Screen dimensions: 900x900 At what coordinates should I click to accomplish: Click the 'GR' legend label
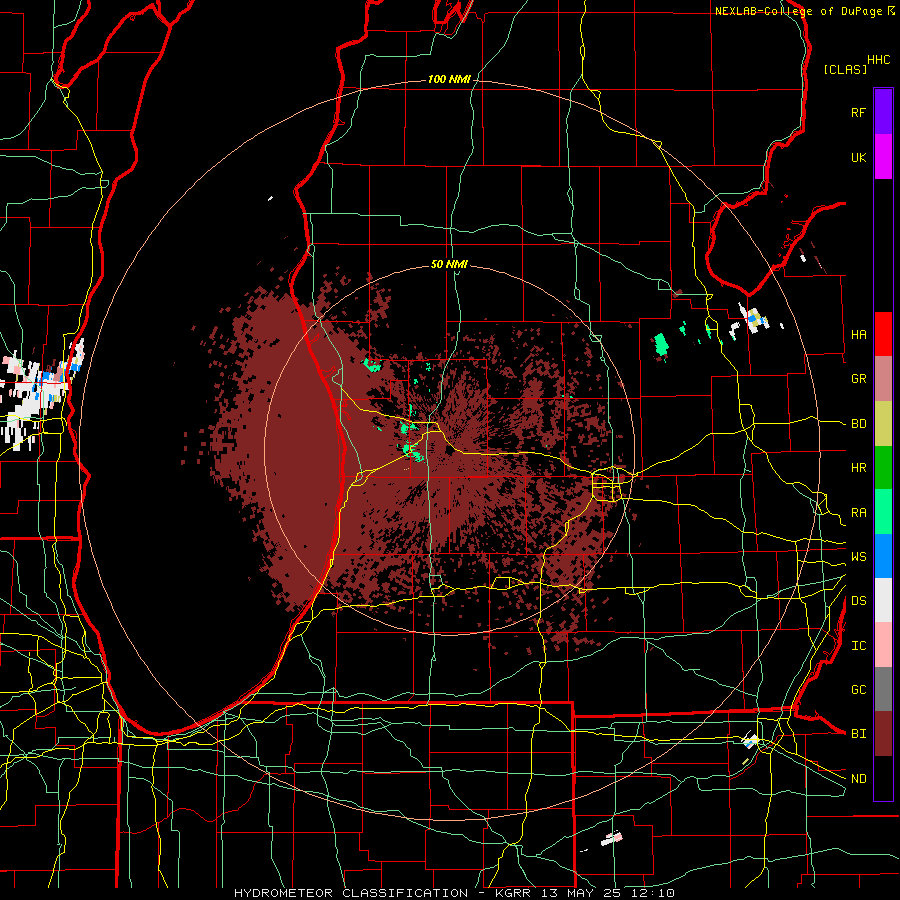858,379
